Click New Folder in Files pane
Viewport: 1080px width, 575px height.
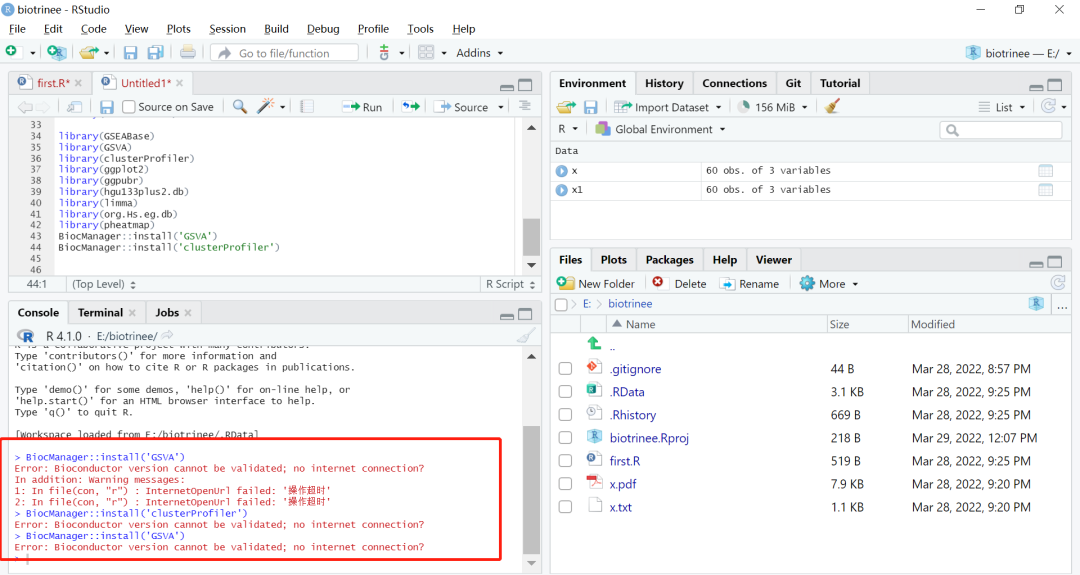(596, 284)
